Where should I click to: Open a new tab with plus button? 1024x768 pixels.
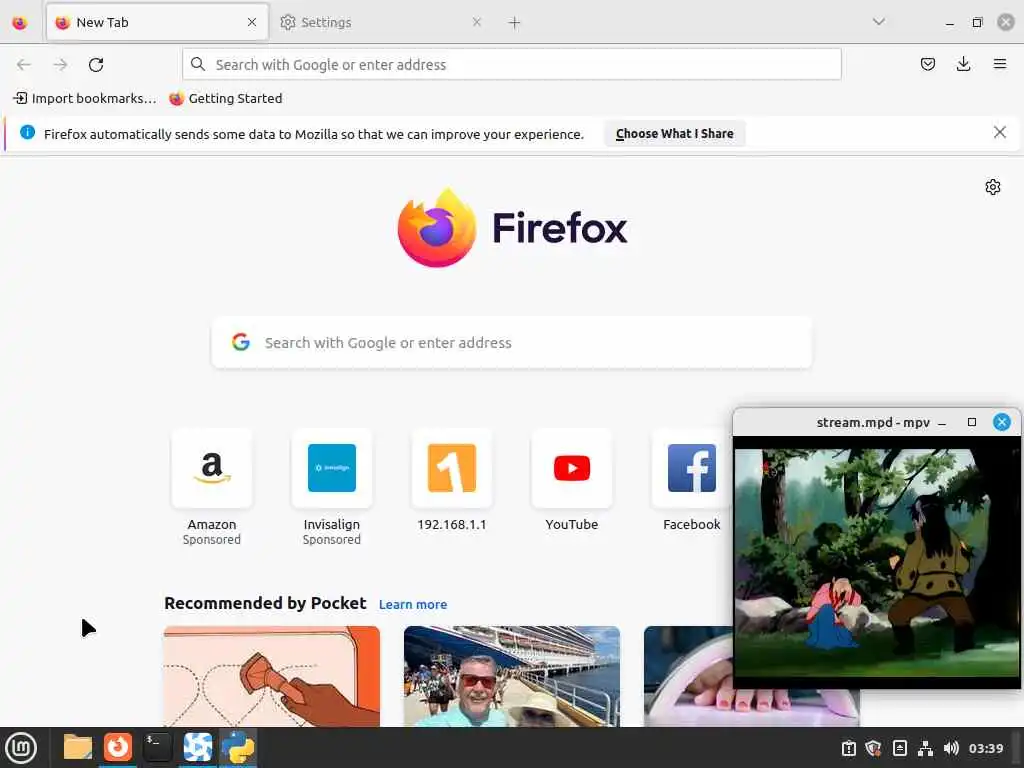click(514, 23)
